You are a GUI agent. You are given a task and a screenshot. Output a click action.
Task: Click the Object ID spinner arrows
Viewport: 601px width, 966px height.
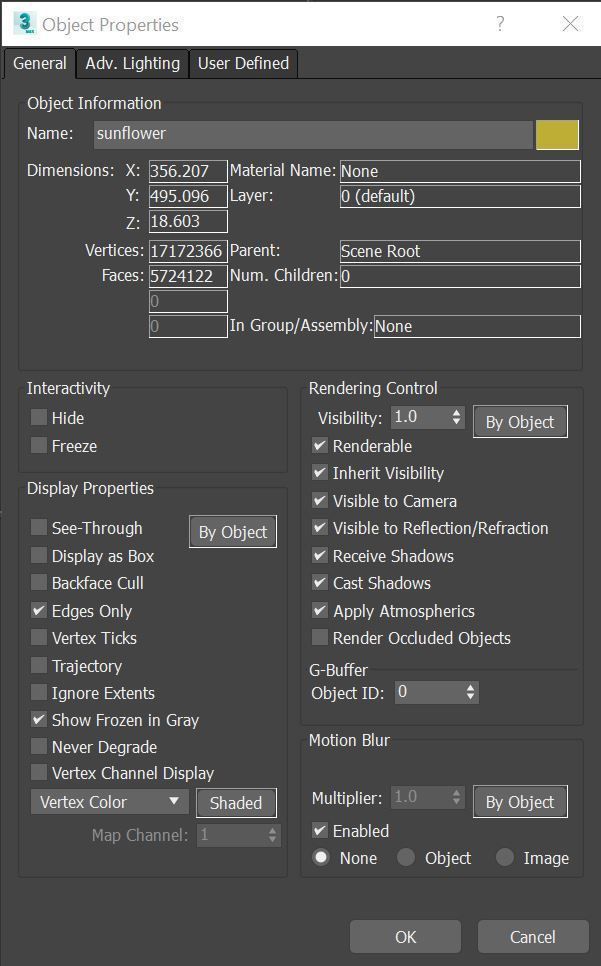471,691
